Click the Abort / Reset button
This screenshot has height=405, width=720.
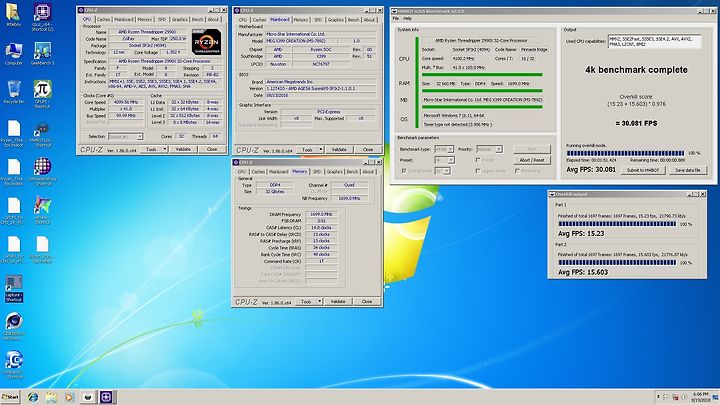tap(532, 160)
